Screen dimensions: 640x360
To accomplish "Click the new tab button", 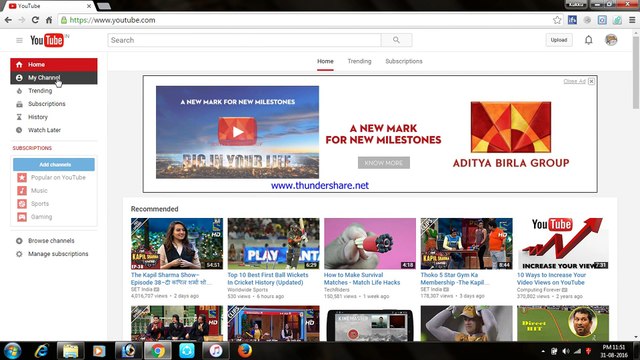I will click(x=104, y=6).
